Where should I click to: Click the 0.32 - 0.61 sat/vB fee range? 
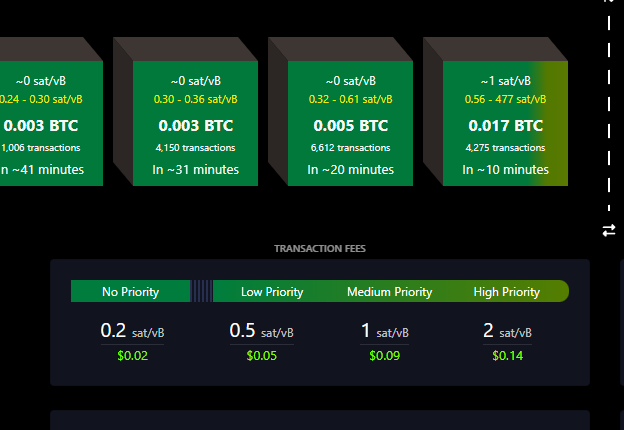pyautogui.click(x=351, y=99)
